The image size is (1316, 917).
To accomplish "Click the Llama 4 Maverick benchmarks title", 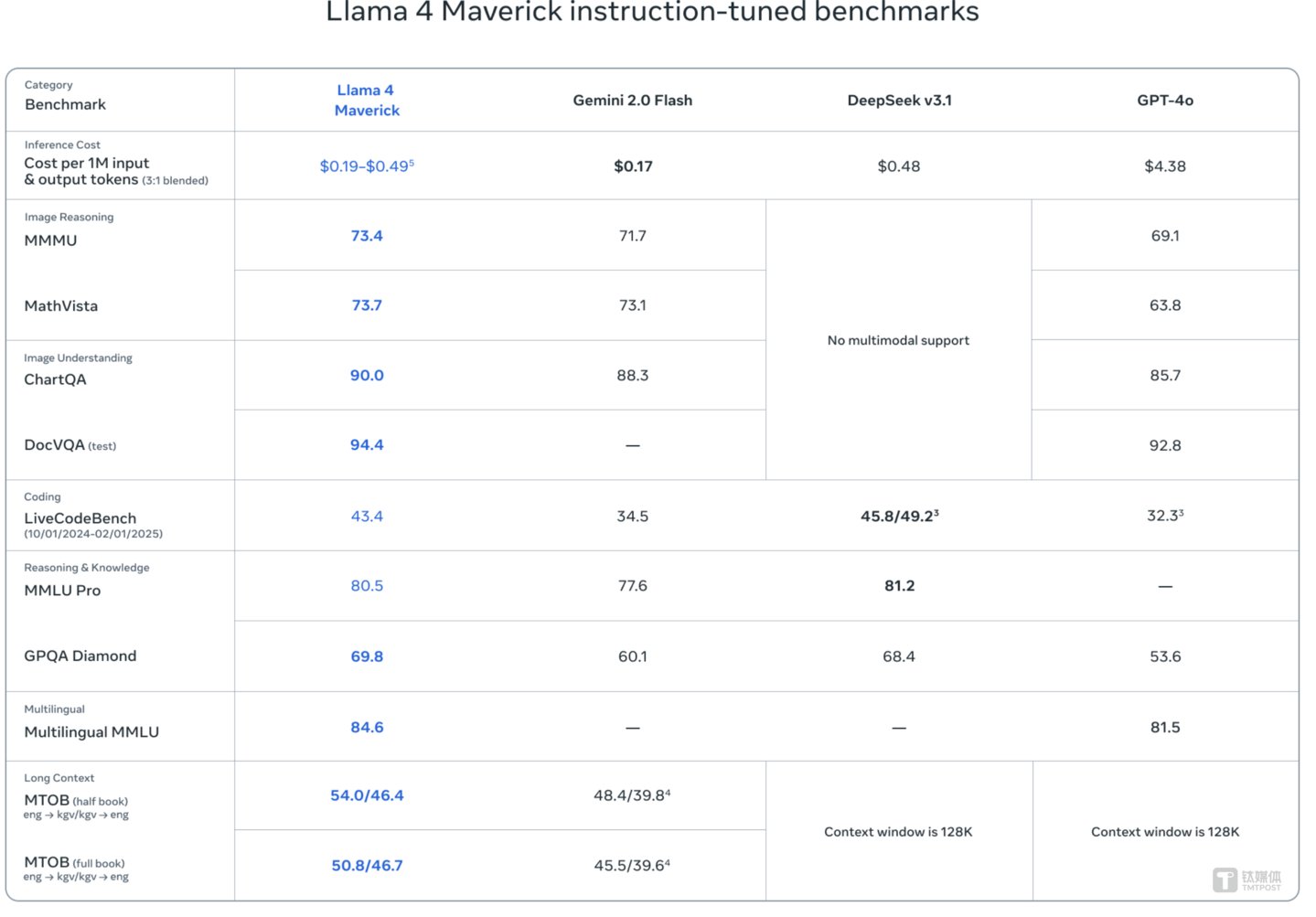I will (x=652, y=13).
